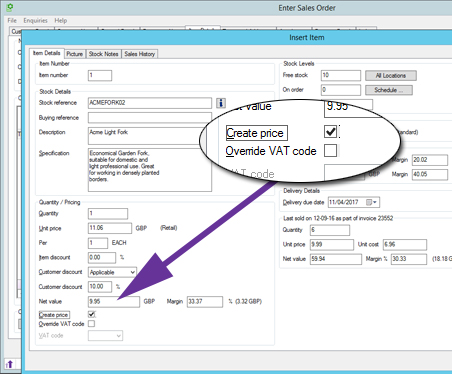The height and width of the screenshot is (374, 452).
Task: Open the Help menu
Action: [x=61, y=20]
